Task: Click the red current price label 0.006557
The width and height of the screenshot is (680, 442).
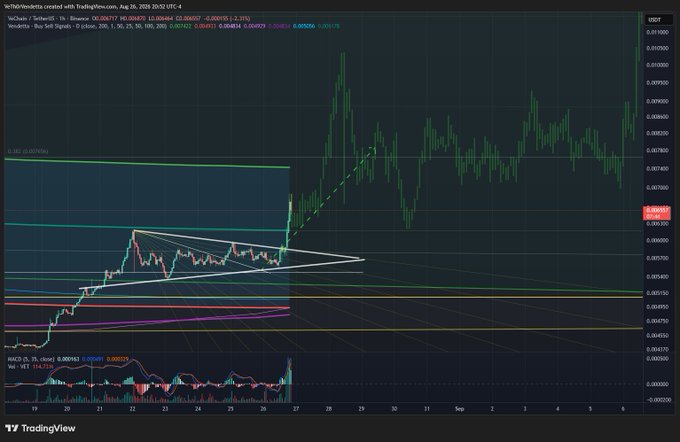Action: coord(658,213)
